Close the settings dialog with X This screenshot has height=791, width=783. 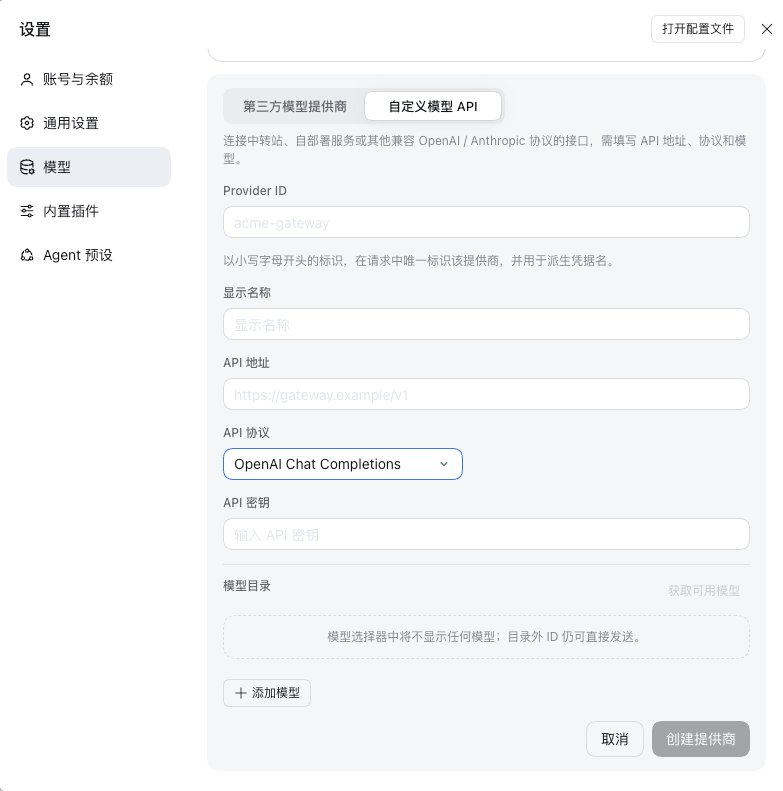[x=767, y=29]
